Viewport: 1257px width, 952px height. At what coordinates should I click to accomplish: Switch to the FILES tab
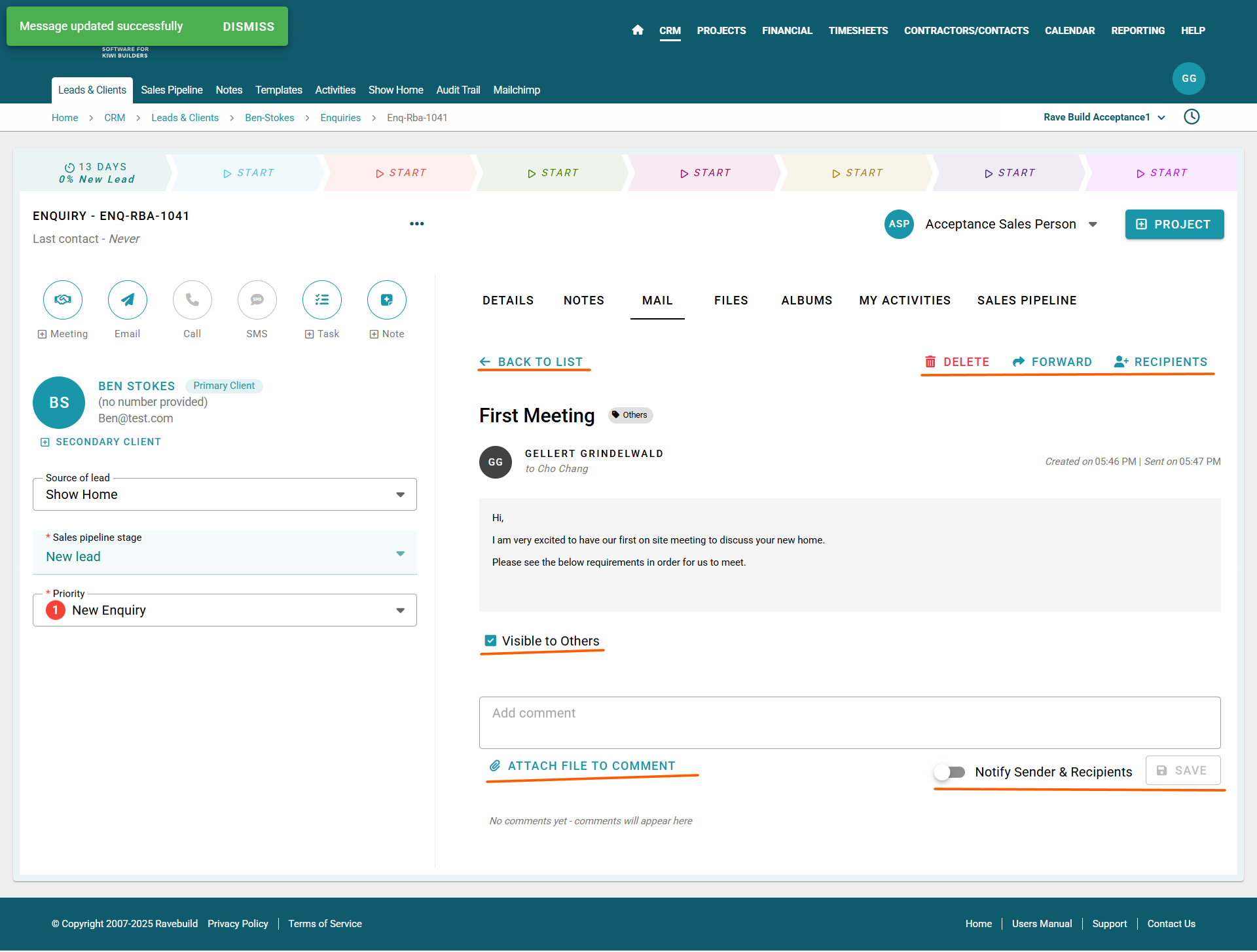pyautogui.click(x=731, y=301)
